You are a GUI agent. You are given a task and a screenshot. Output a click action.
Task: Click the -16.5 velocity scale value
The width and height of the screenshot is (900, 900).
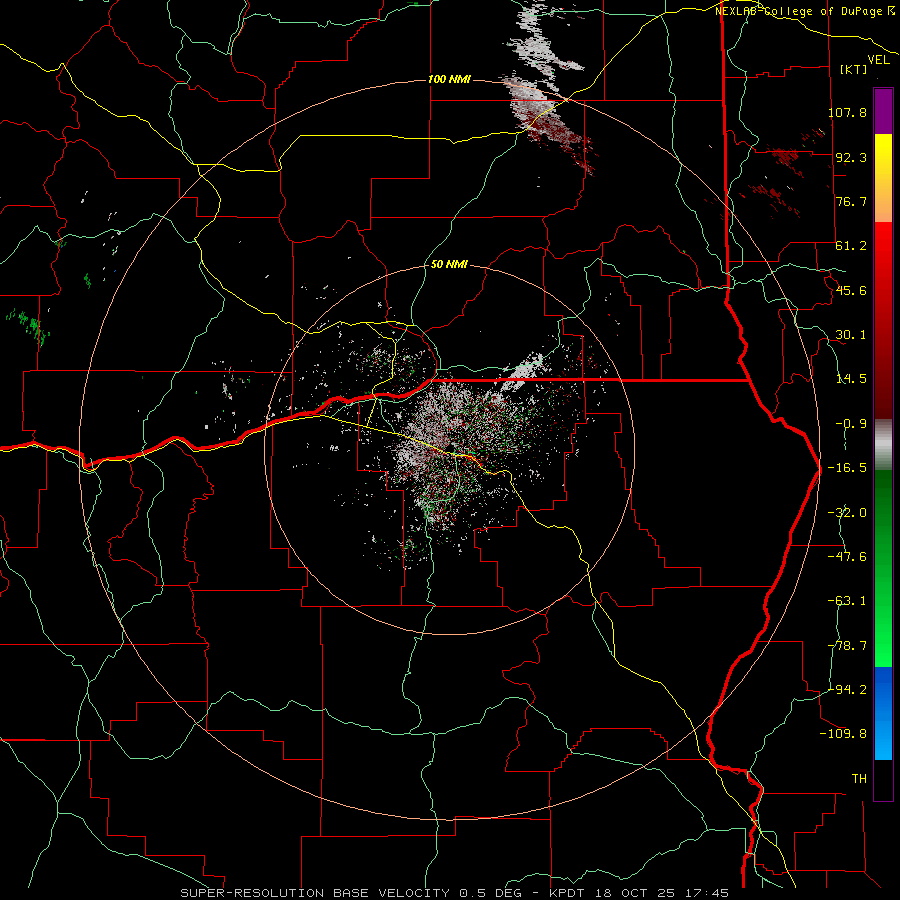[847, 468]
